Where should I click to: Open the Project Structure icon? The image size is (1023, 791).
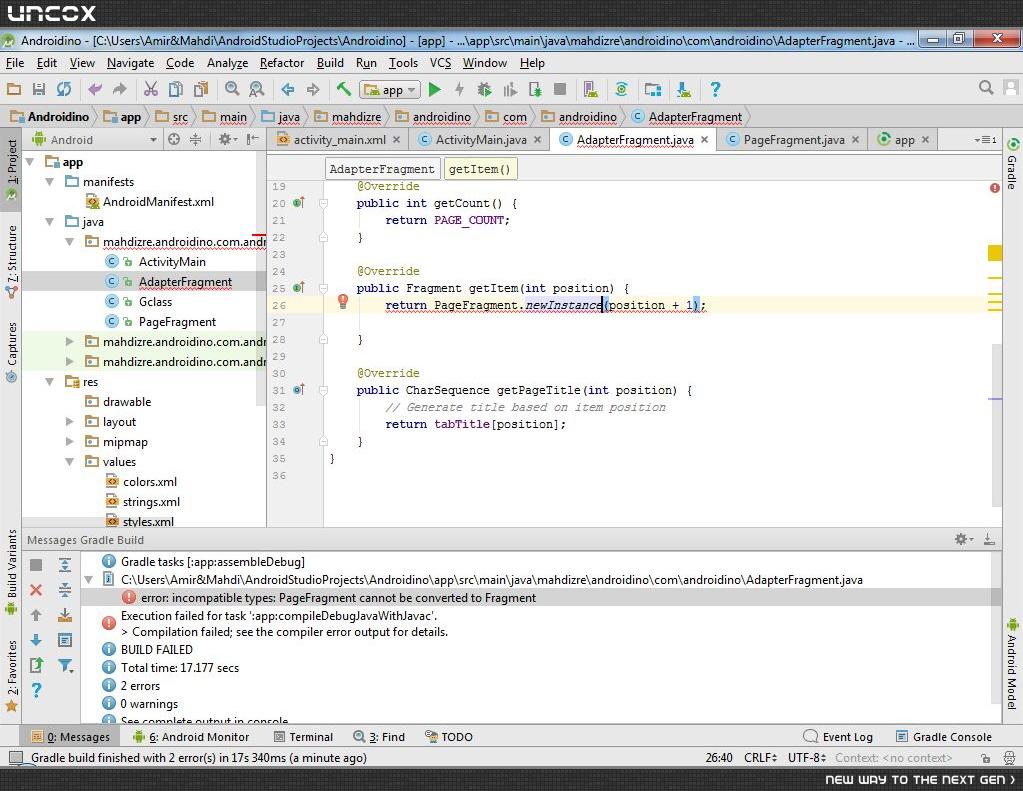point(653,89)
